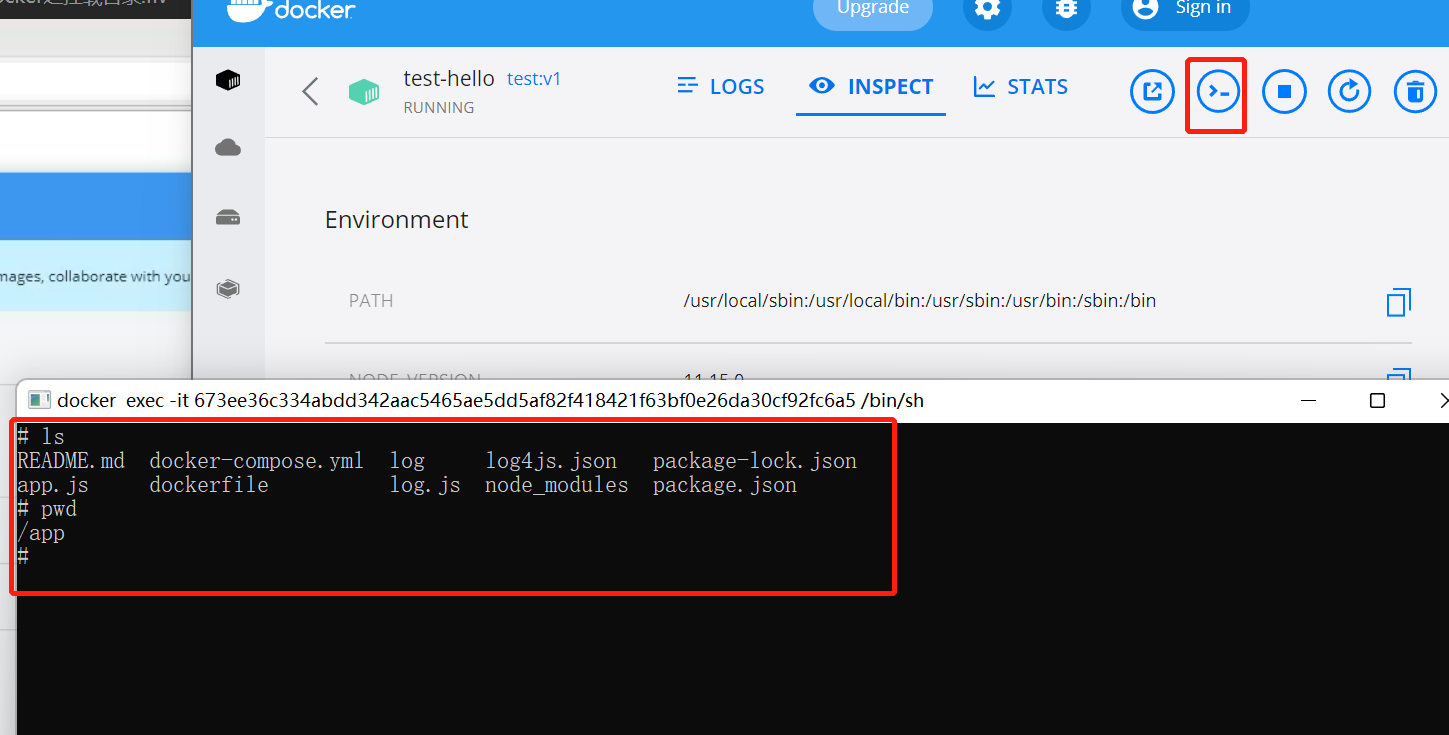This screenshot has height=735, width=1449.
Task: Select the /usr/local/sbin PATH value text
Action: click(919, 300)
